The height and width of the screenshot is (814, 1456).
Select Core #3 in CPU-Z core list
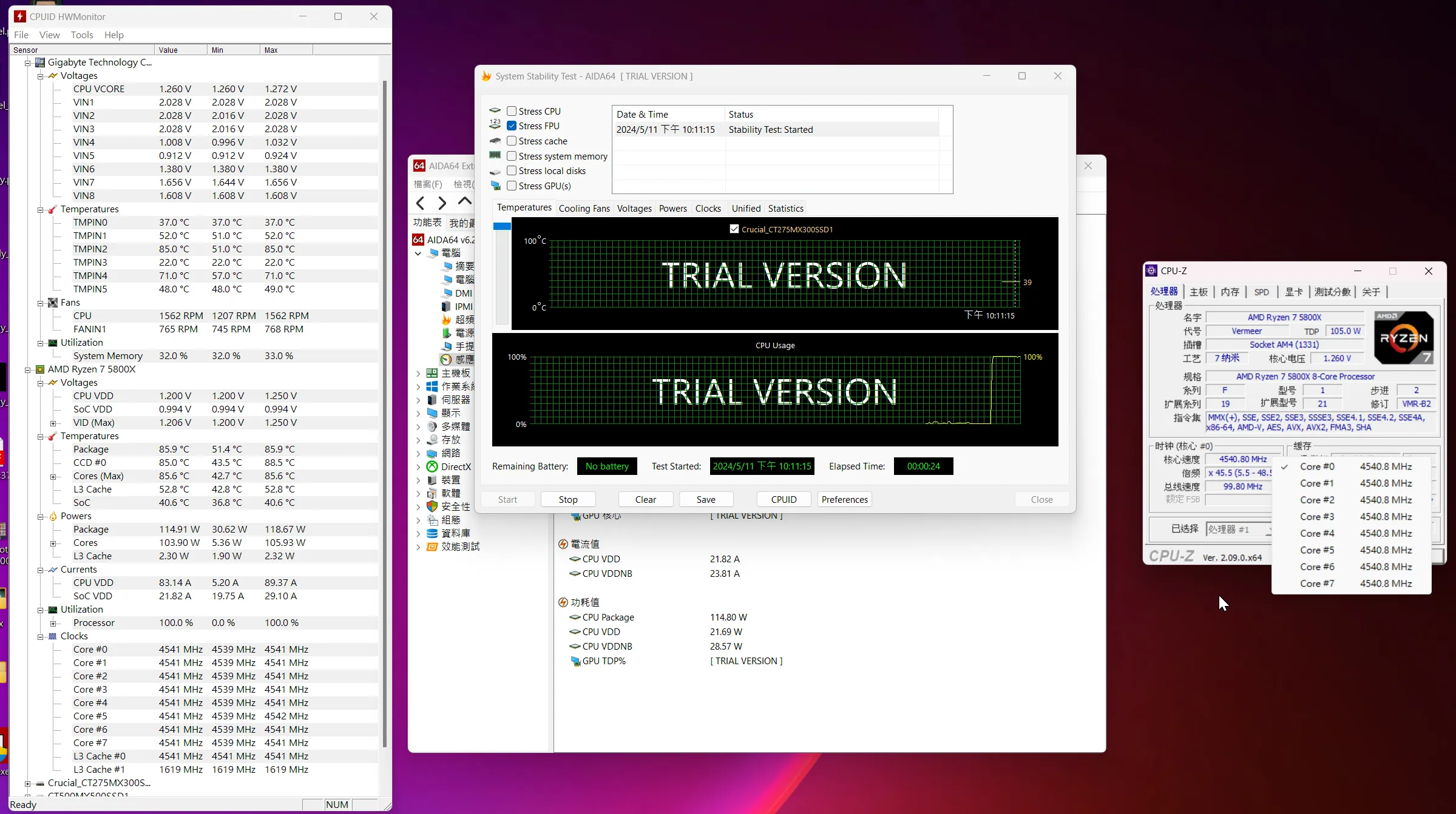tap(1352, 516)
